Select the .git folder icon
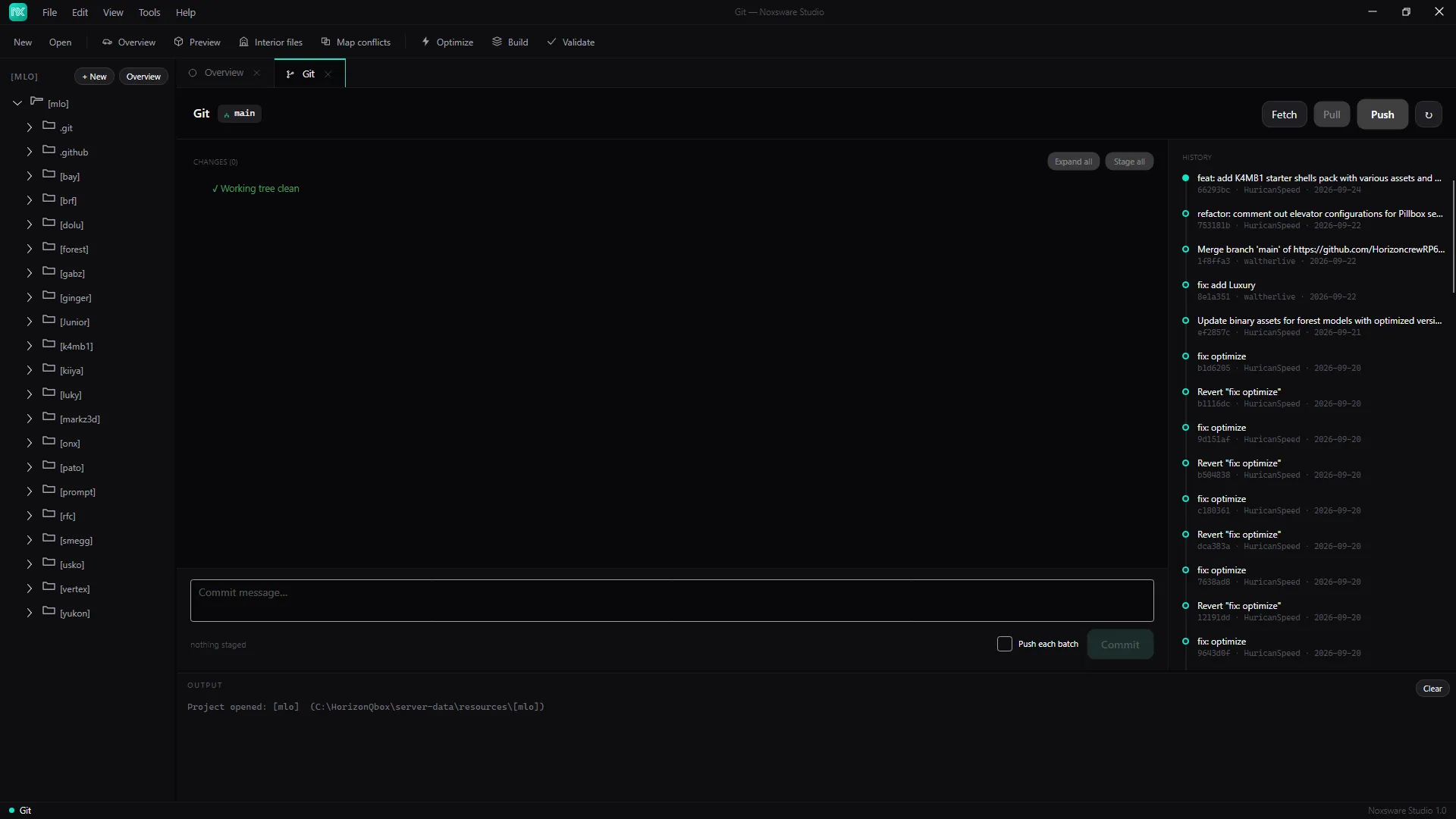Viewport: 1456px width, 819px height. click(x=49, y=126)
